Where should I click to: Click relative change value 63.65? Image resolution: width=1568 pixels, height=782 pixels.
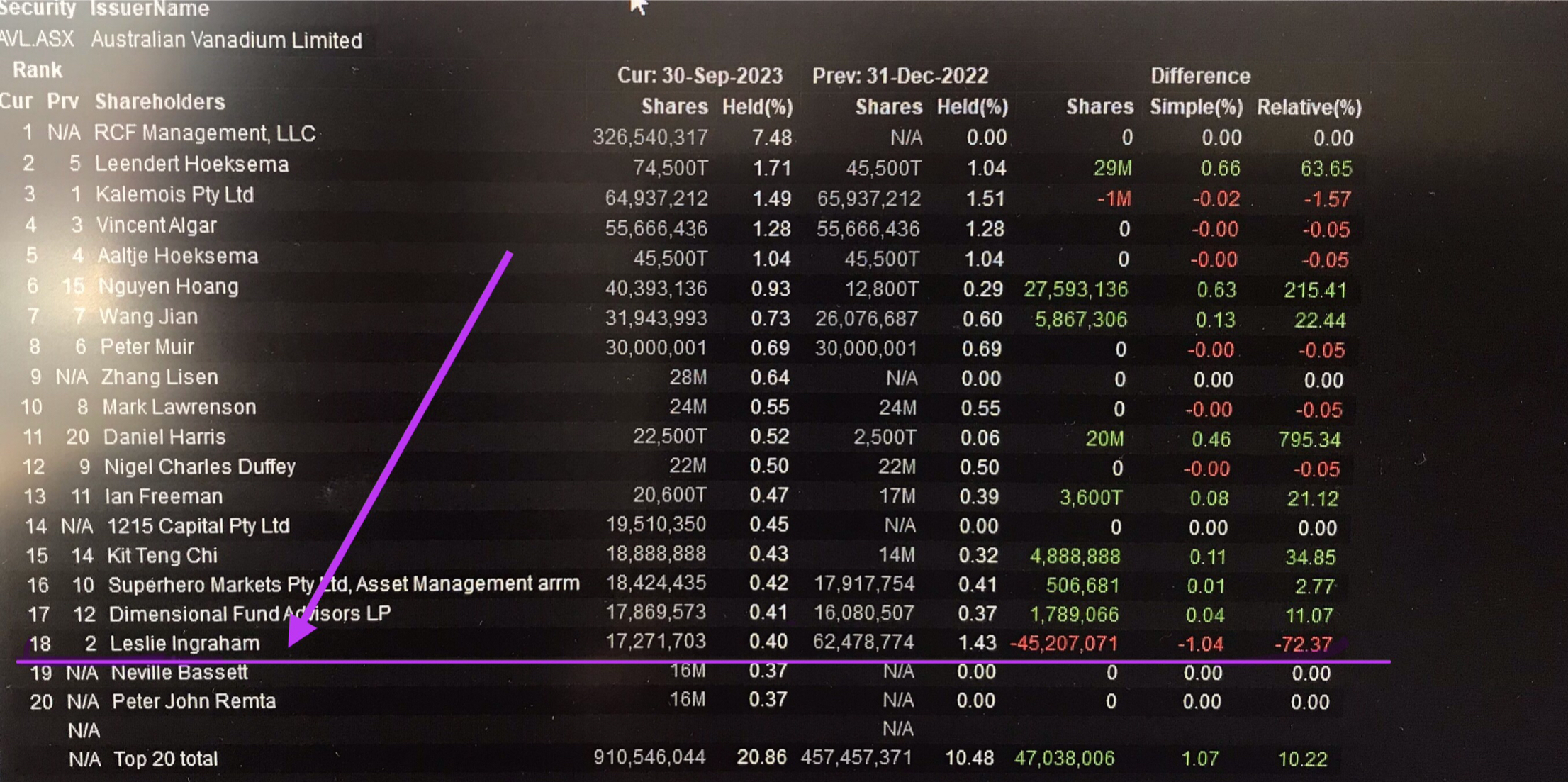pyautogui.click(x=1326, y=169)
